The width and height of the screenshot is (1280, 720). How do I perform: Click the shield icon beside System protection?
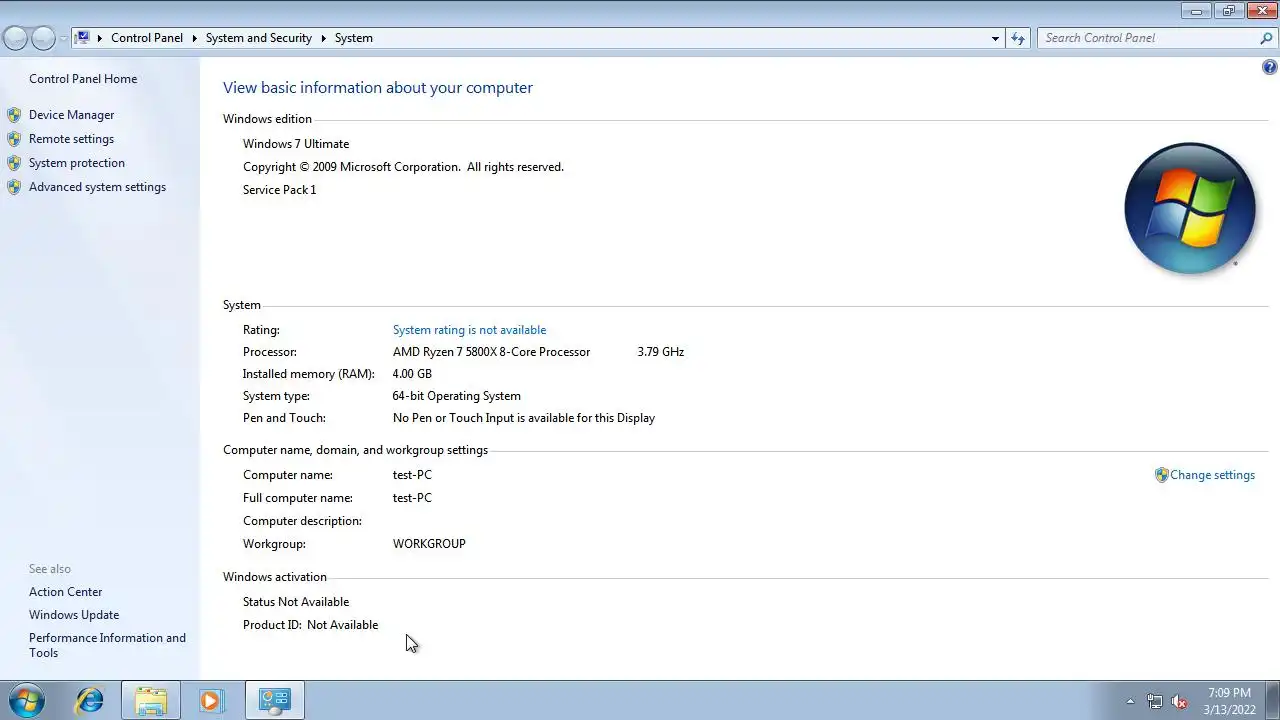tap(14, 163)
